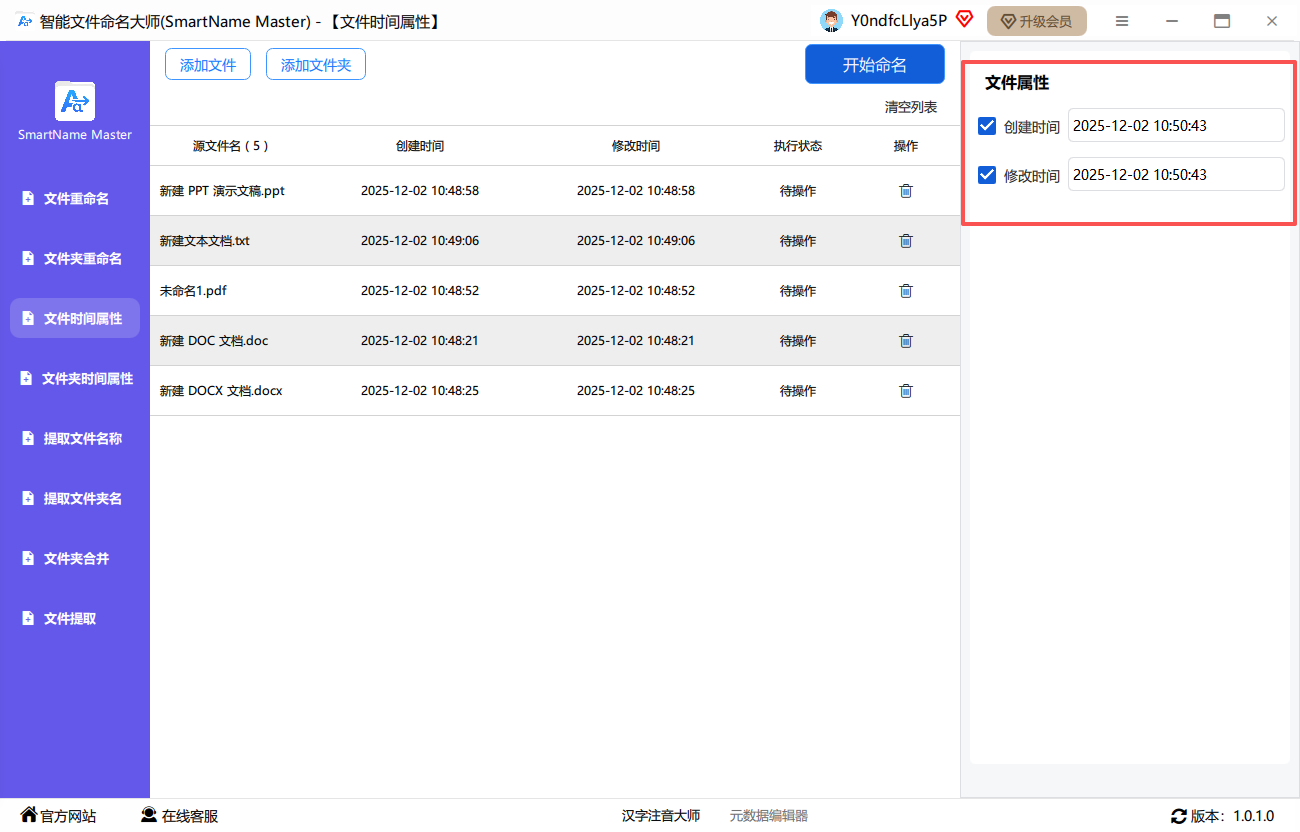This screenshot has width=1300, height=832.
Task: Click the SmartName Master logo
Action: (x=75, y=101)
